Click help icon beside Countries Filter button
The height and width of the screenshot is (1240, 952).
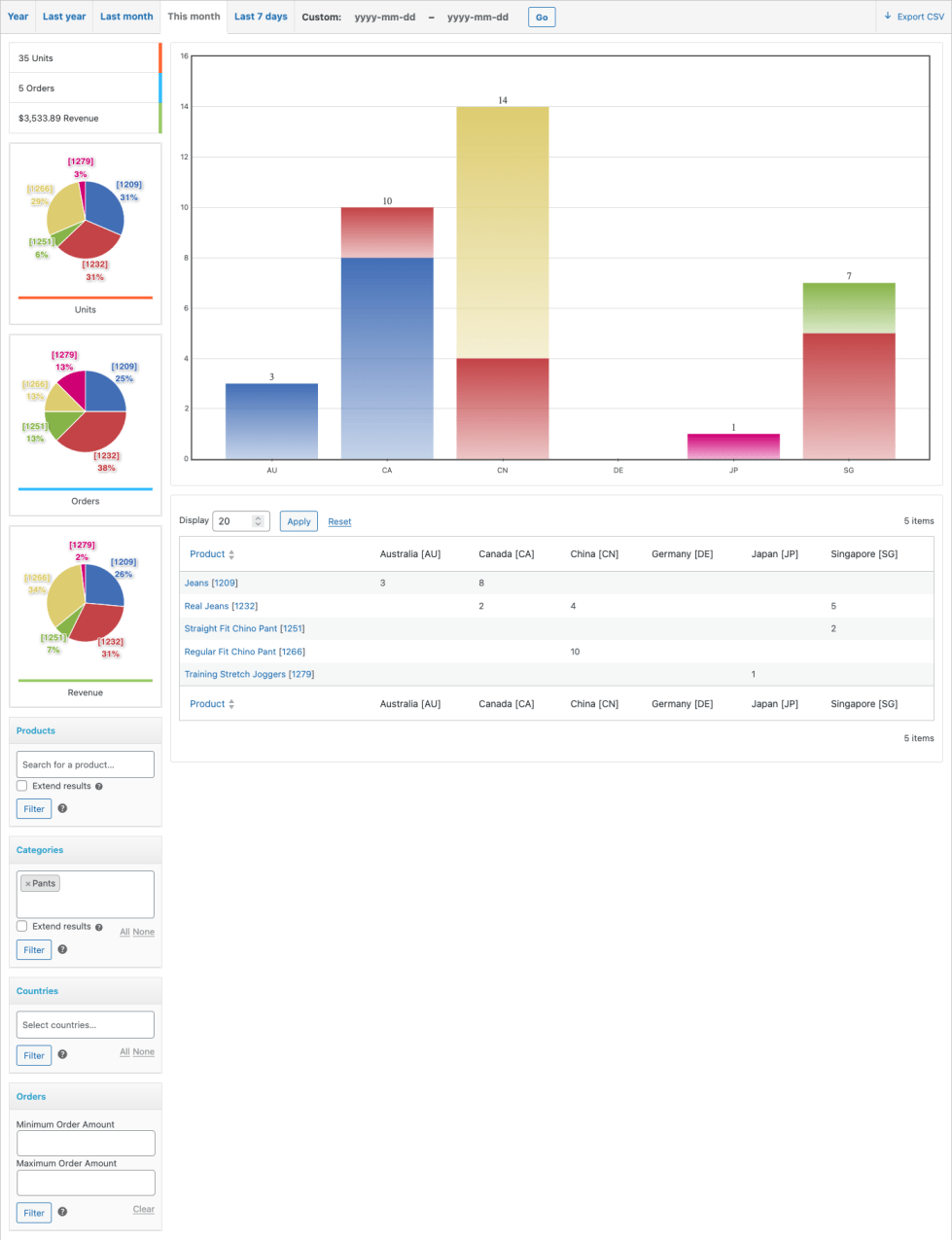point(62,1054)
